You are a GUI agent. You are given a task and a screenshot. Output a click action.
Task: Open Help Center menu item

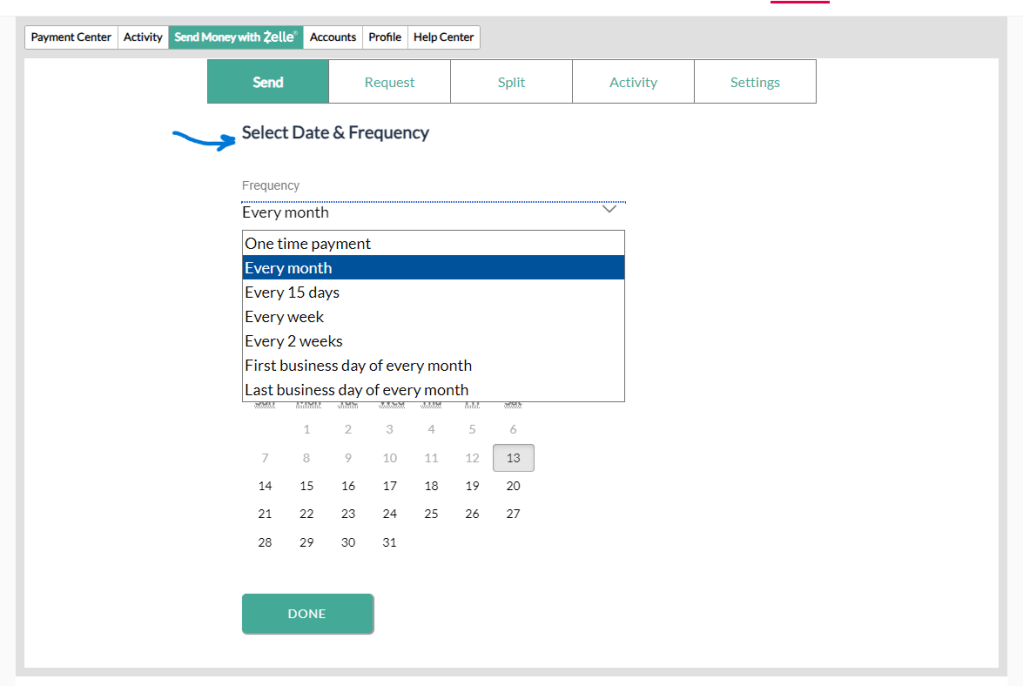(443, 37)
